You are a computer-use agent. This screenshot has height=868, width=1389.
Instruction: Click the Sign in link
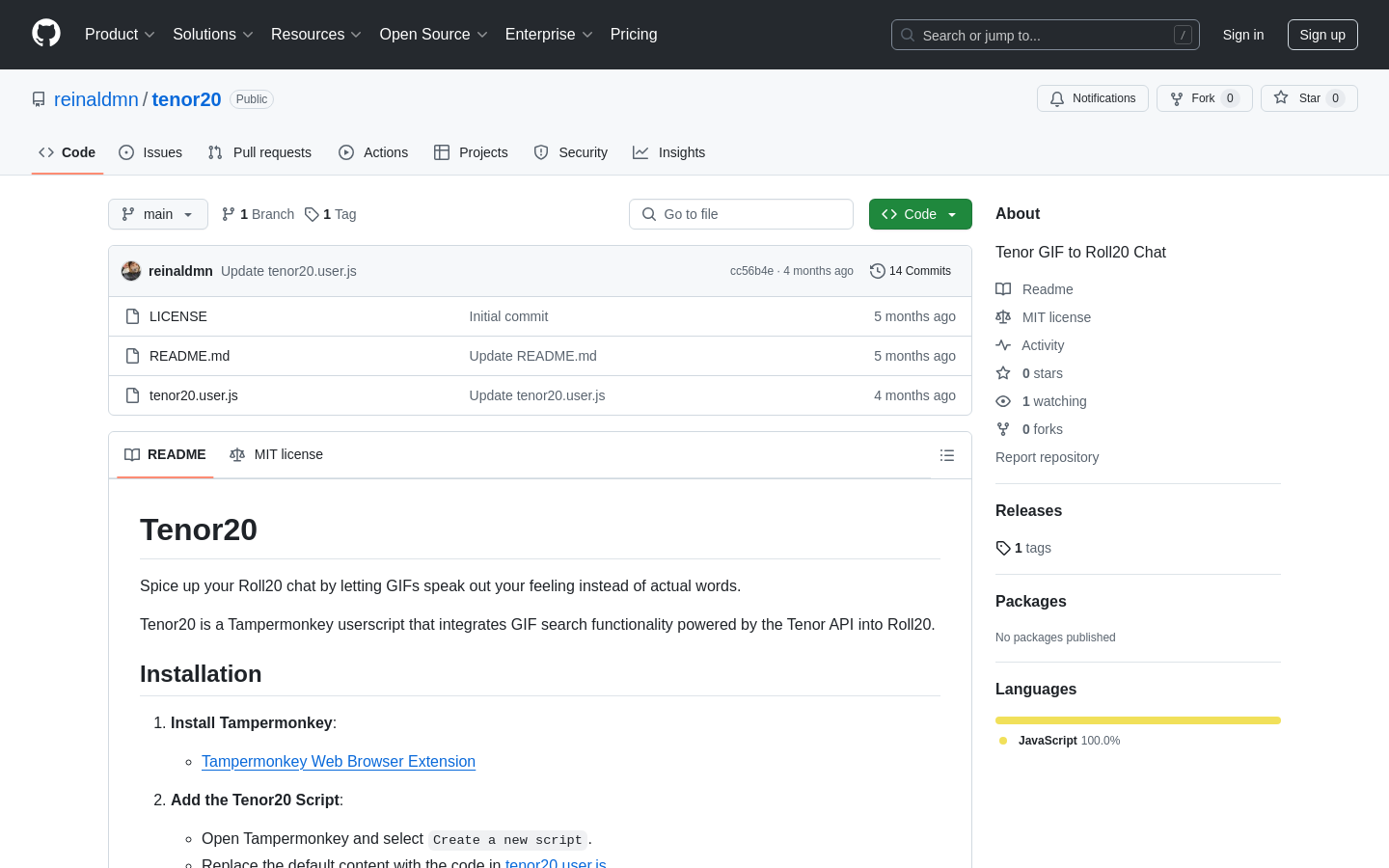click(1243, 35)
